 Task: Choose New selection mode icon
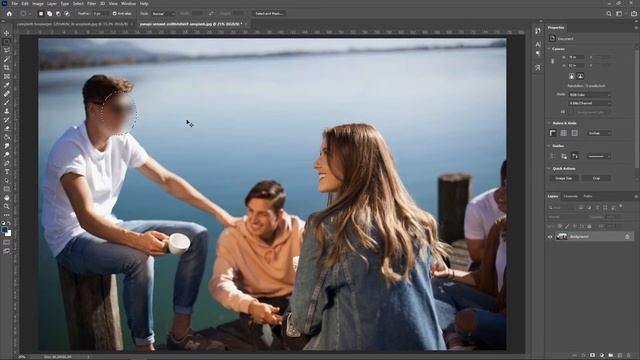(x=41, y=13)
